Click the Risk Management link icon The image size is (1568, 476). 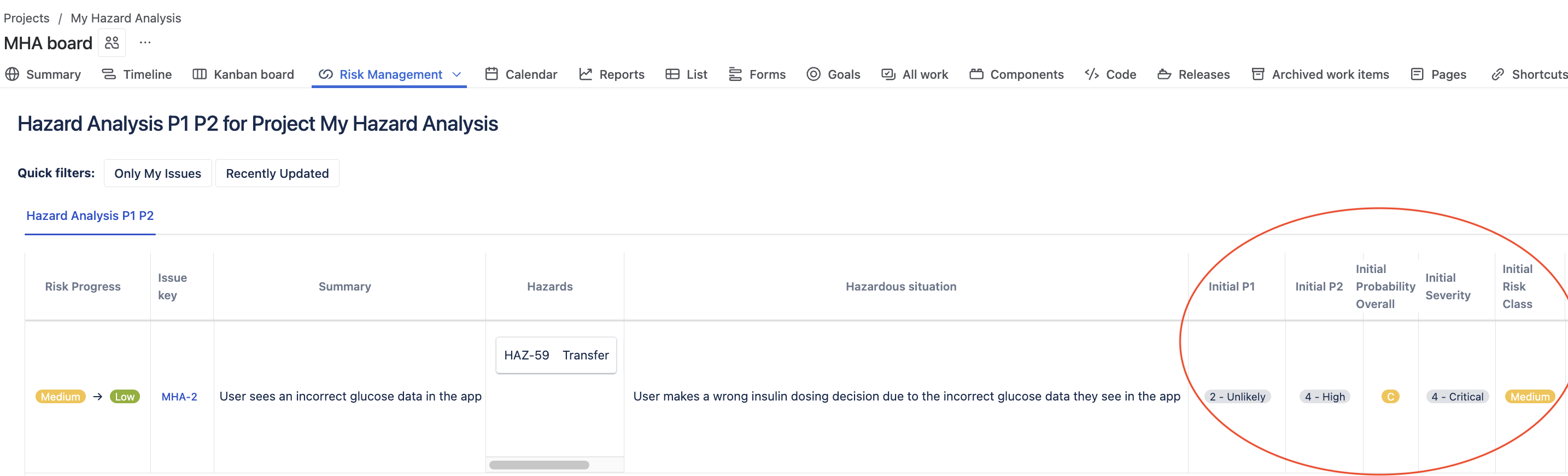click(326, 74)
